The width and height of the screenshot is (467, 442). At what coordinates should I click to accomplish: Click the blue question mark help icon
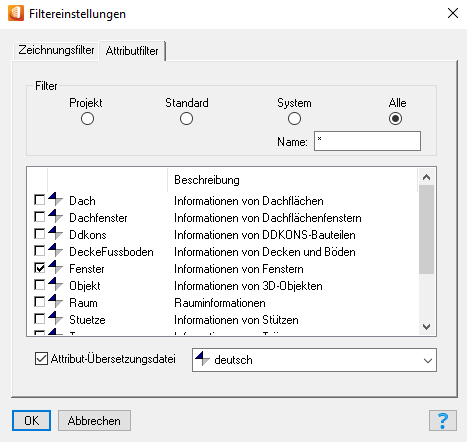point(443,421)
